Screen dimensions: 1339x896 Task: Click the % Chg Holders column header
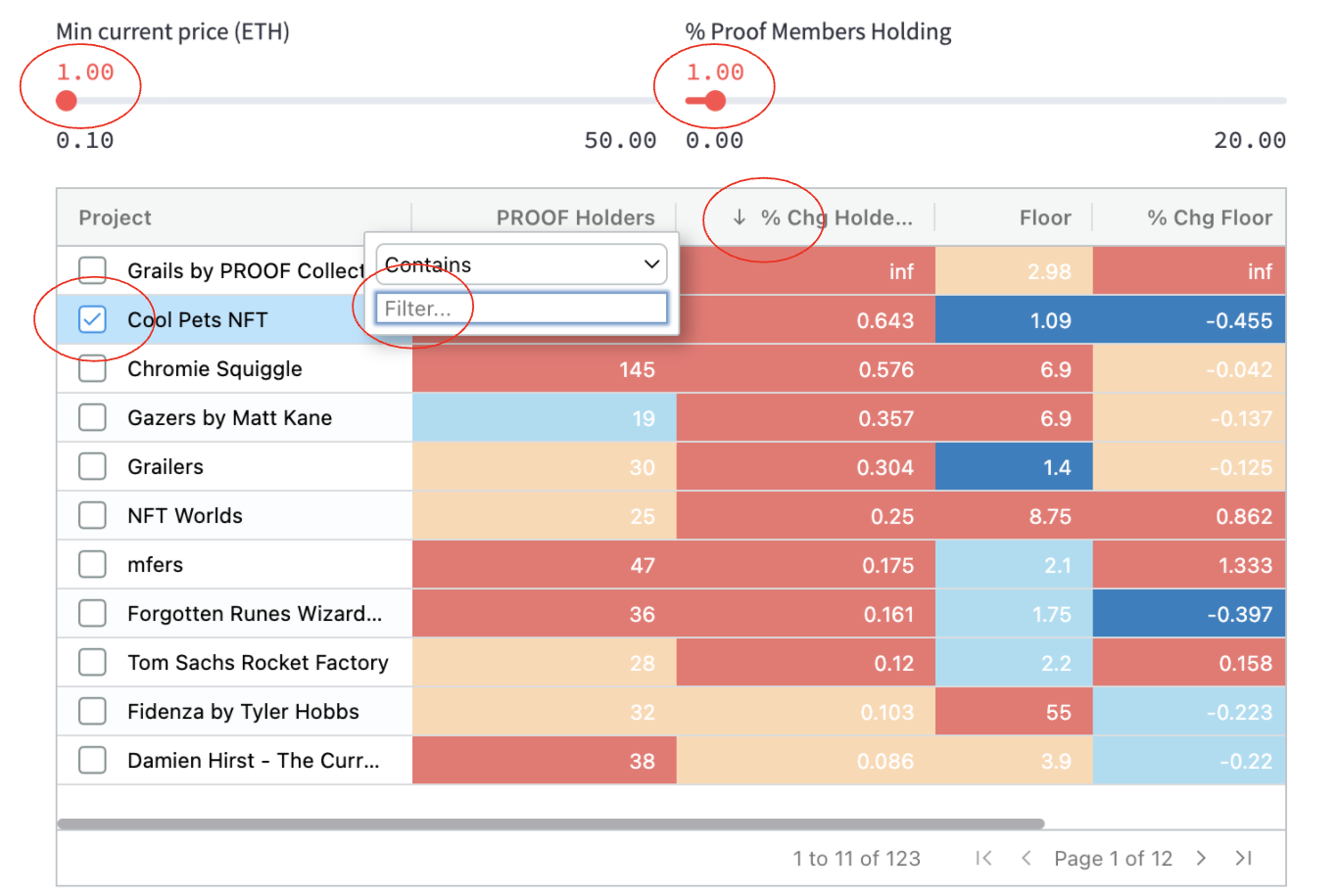[837, 217]
